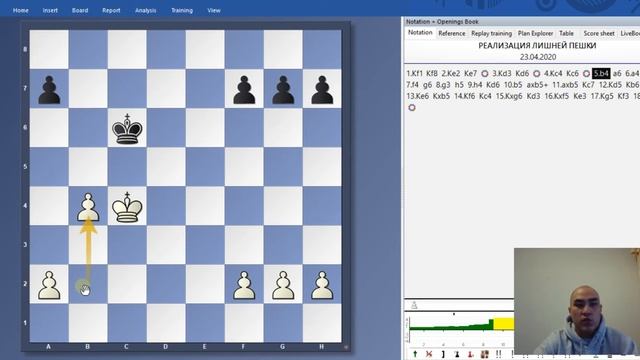Viewport: 640px width, 360px height.
Task: Jump to move 13.Ke6 in notation
Action: coord(418,96)
